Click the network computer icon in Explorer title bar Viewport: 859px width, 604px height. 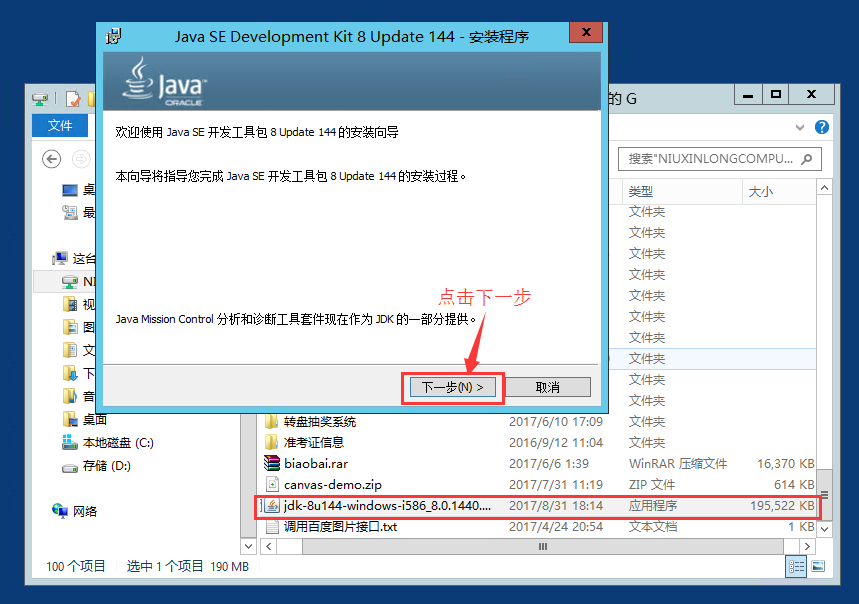(40, 99)
